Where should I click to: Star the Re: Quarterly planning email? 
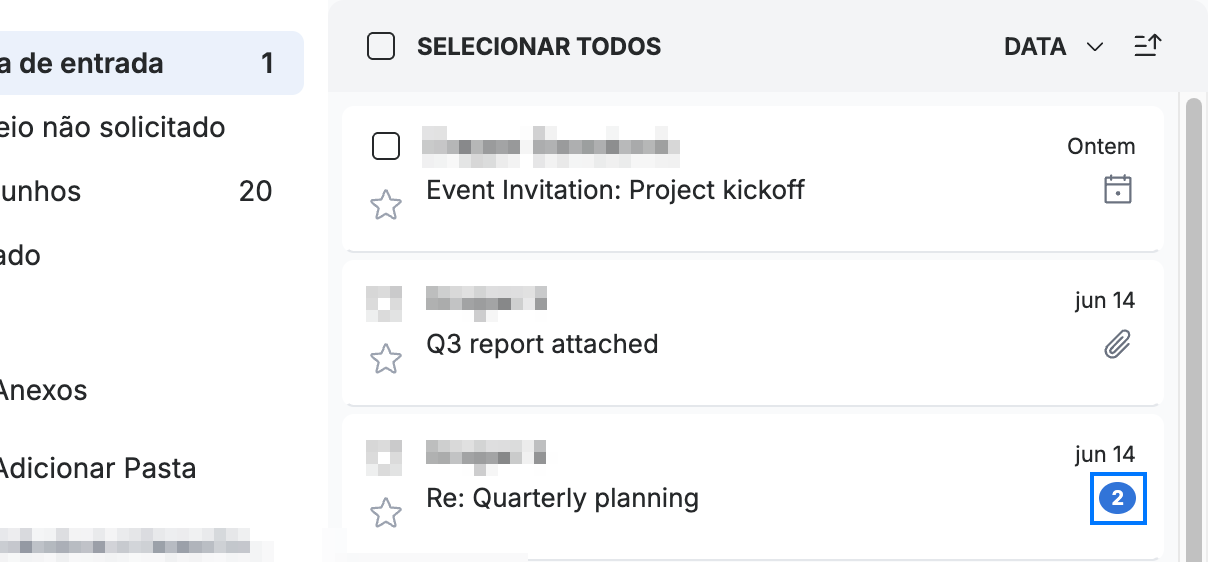(x=386, y=514)
